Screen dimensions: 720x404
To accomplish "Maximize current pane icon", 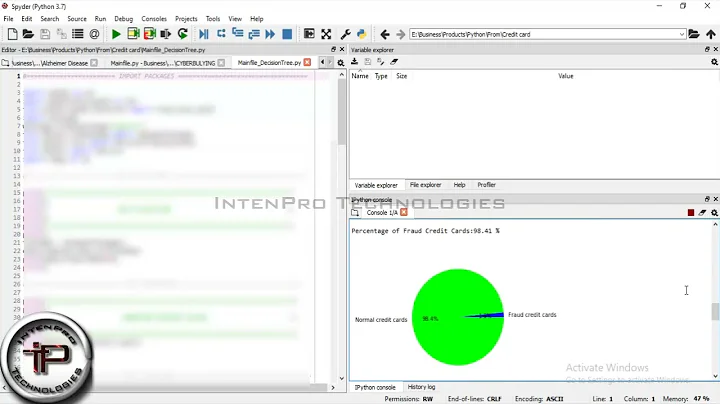I will [309, 34].
